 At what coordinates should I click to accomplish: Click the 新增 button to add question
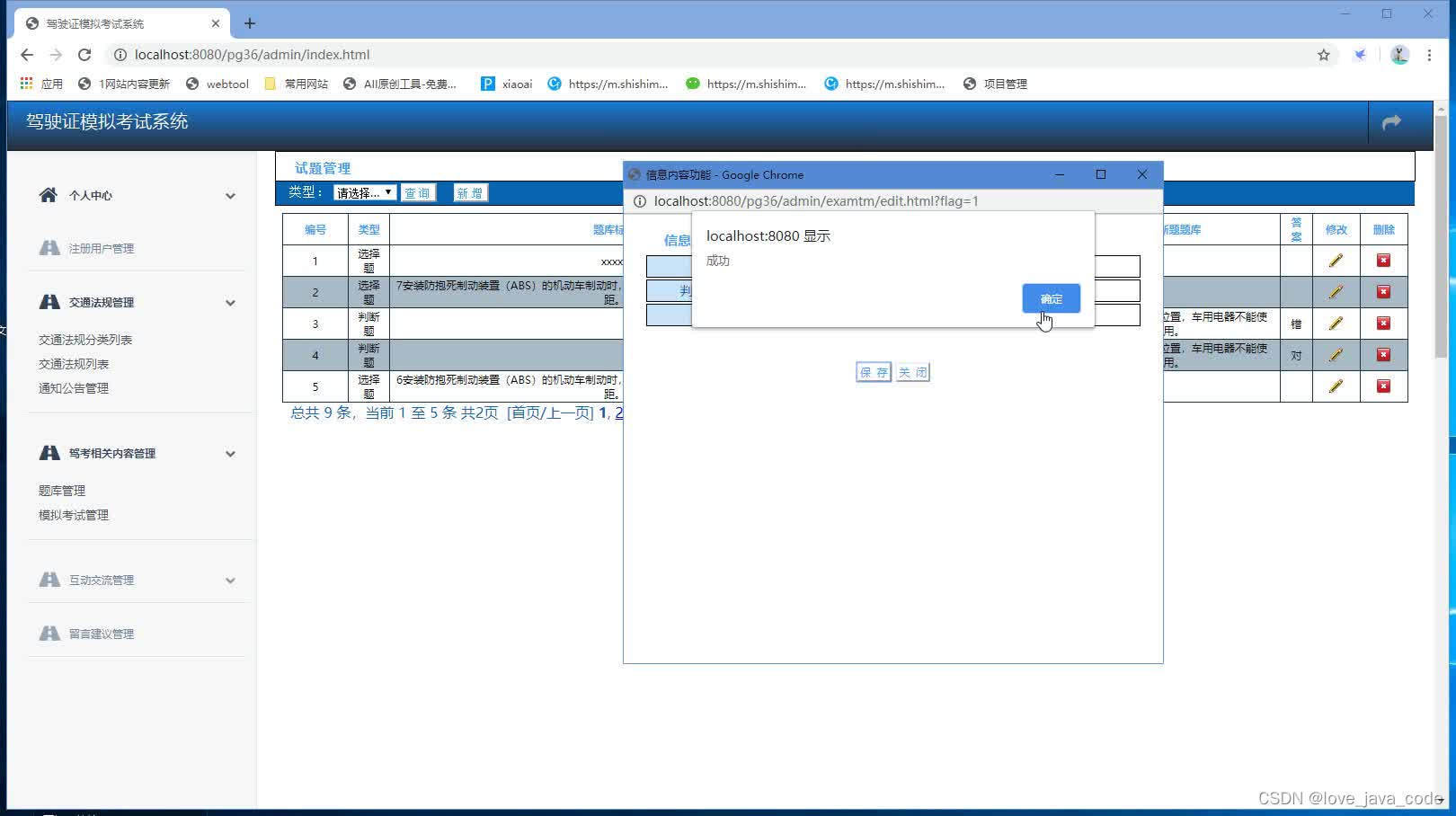click(x=470, y=193)
